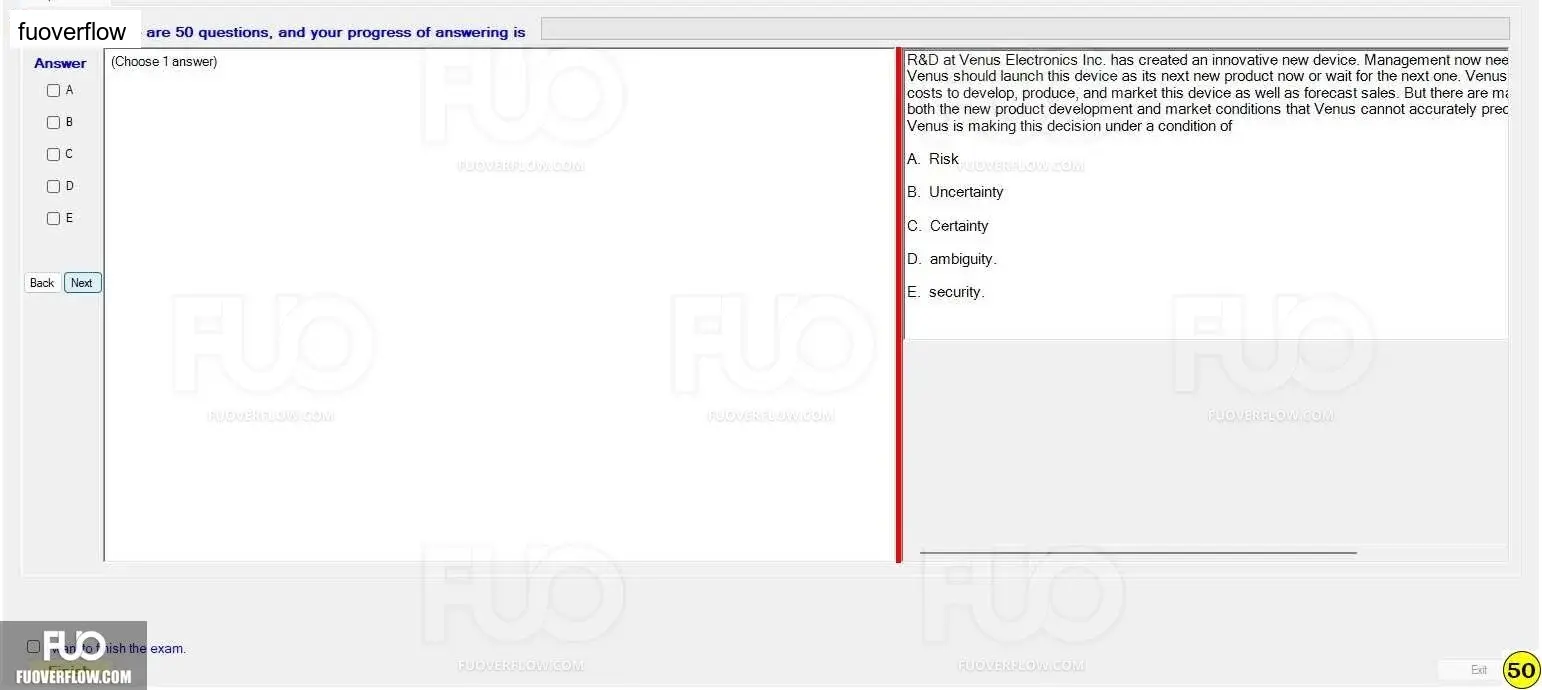Check answer option C checkbox
Image resolution: width=1542 pixels, height=690 pixels.
click(54, 154)
